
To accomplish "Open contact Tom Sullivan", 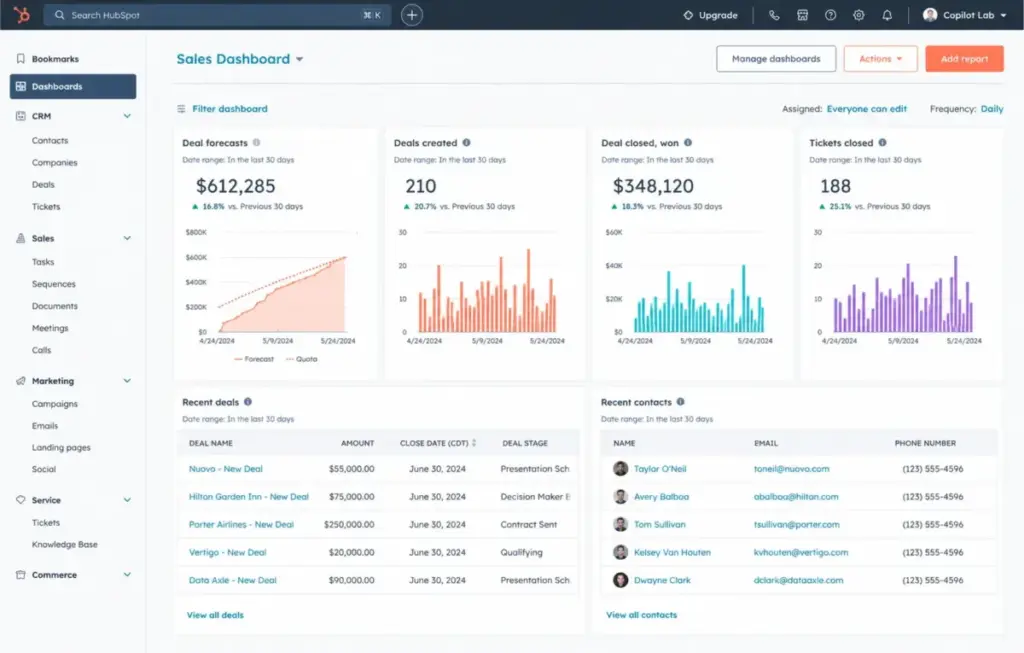I will [660, 524].
